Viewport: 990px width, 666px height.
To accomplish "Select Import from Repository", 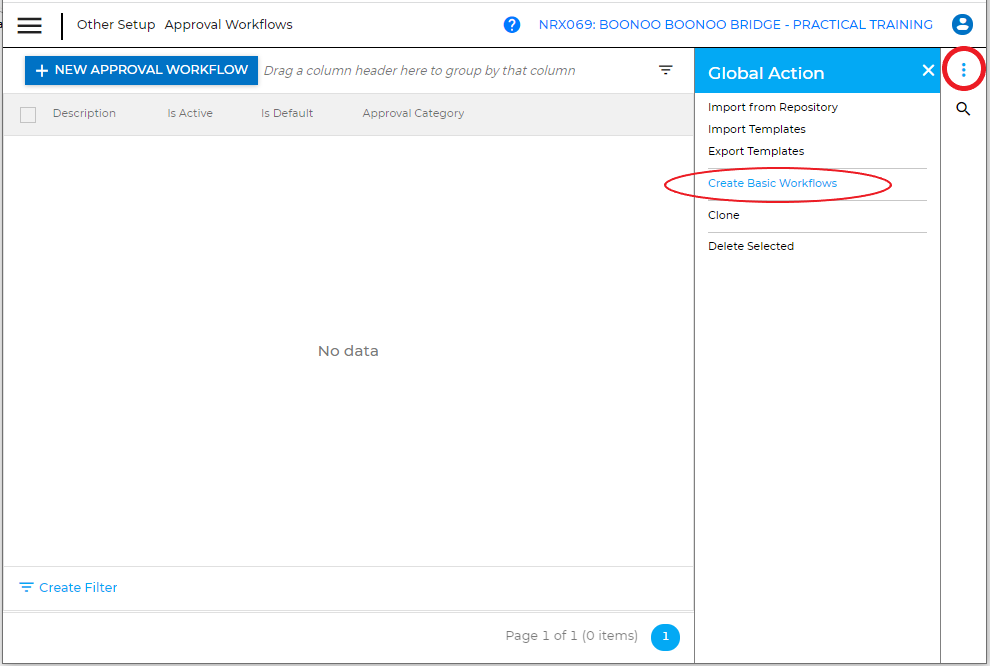I will pyautogui.click(x=772, y=107).
